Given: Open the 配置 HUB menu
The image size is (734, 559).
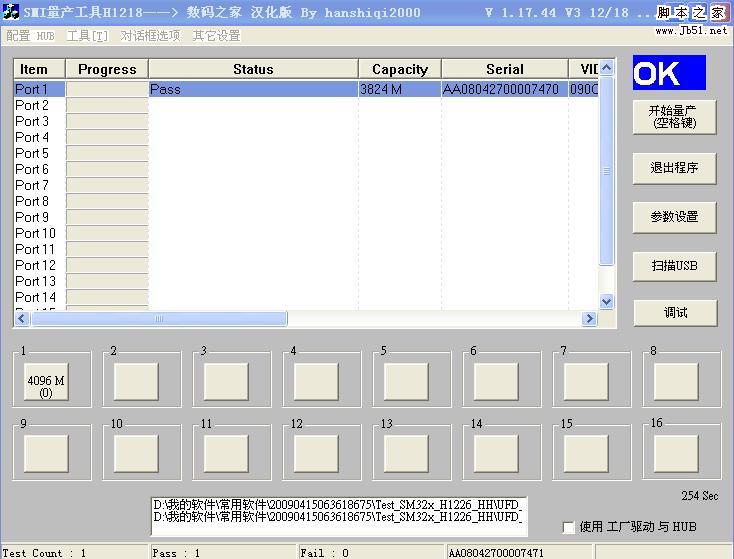Looking at the screenshot, I should pyautogui.click(x=30, y=36).
